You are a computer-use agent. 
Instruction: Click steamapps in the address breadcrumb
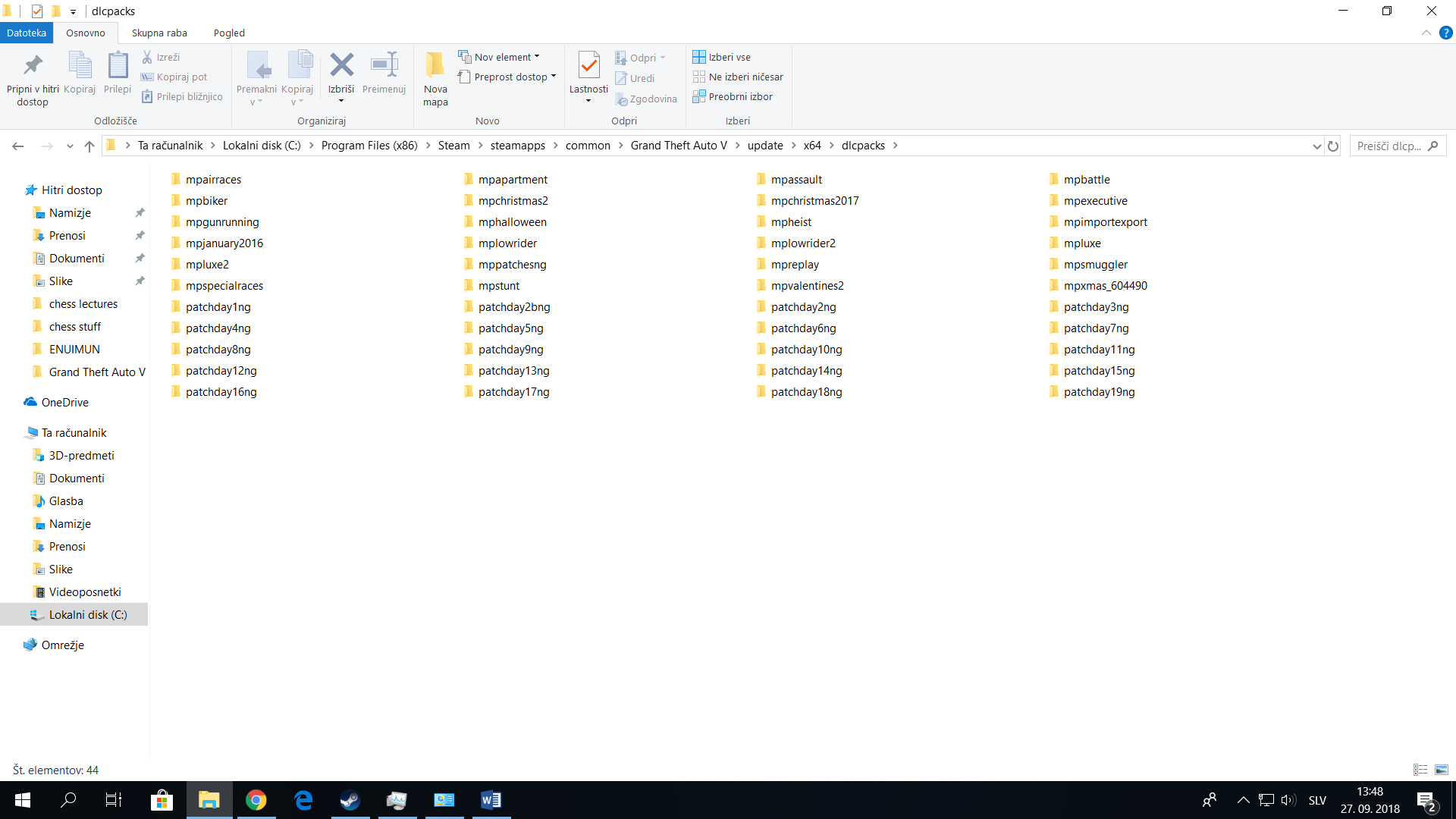pyautogui.click(x=518, y=146)
